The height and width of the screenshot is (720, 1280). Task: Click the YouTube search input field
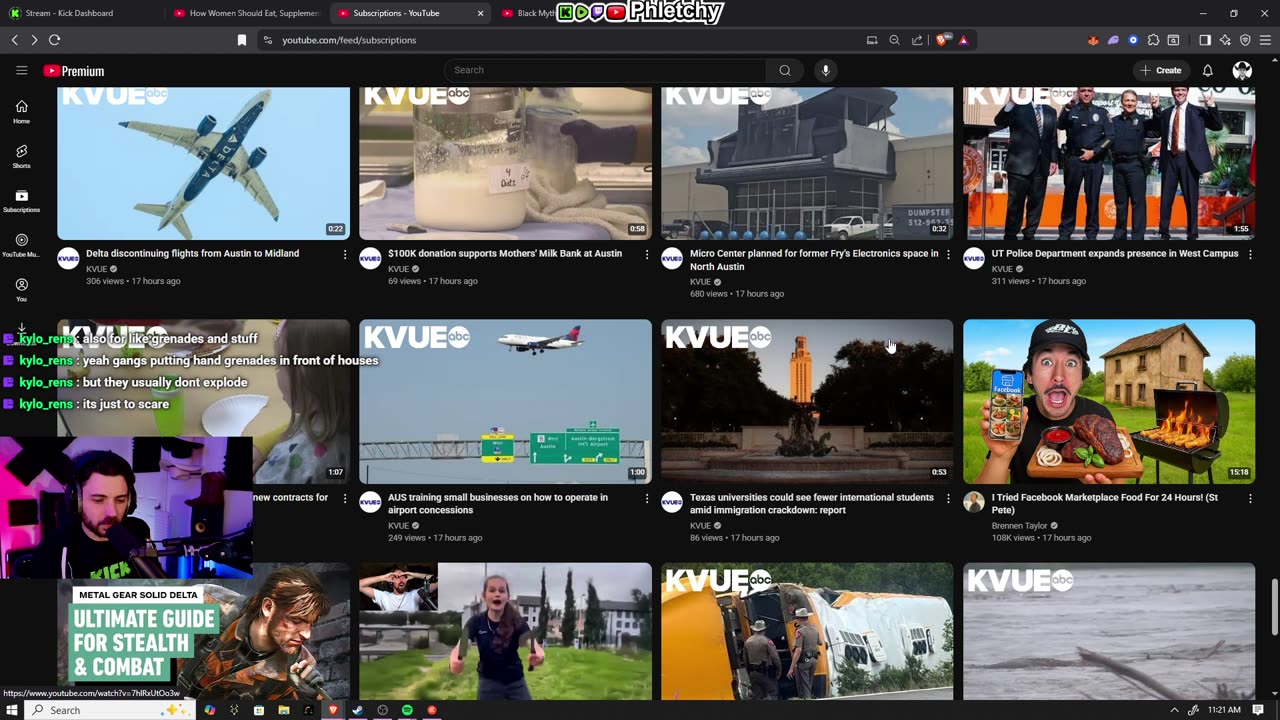click(606, 70)
